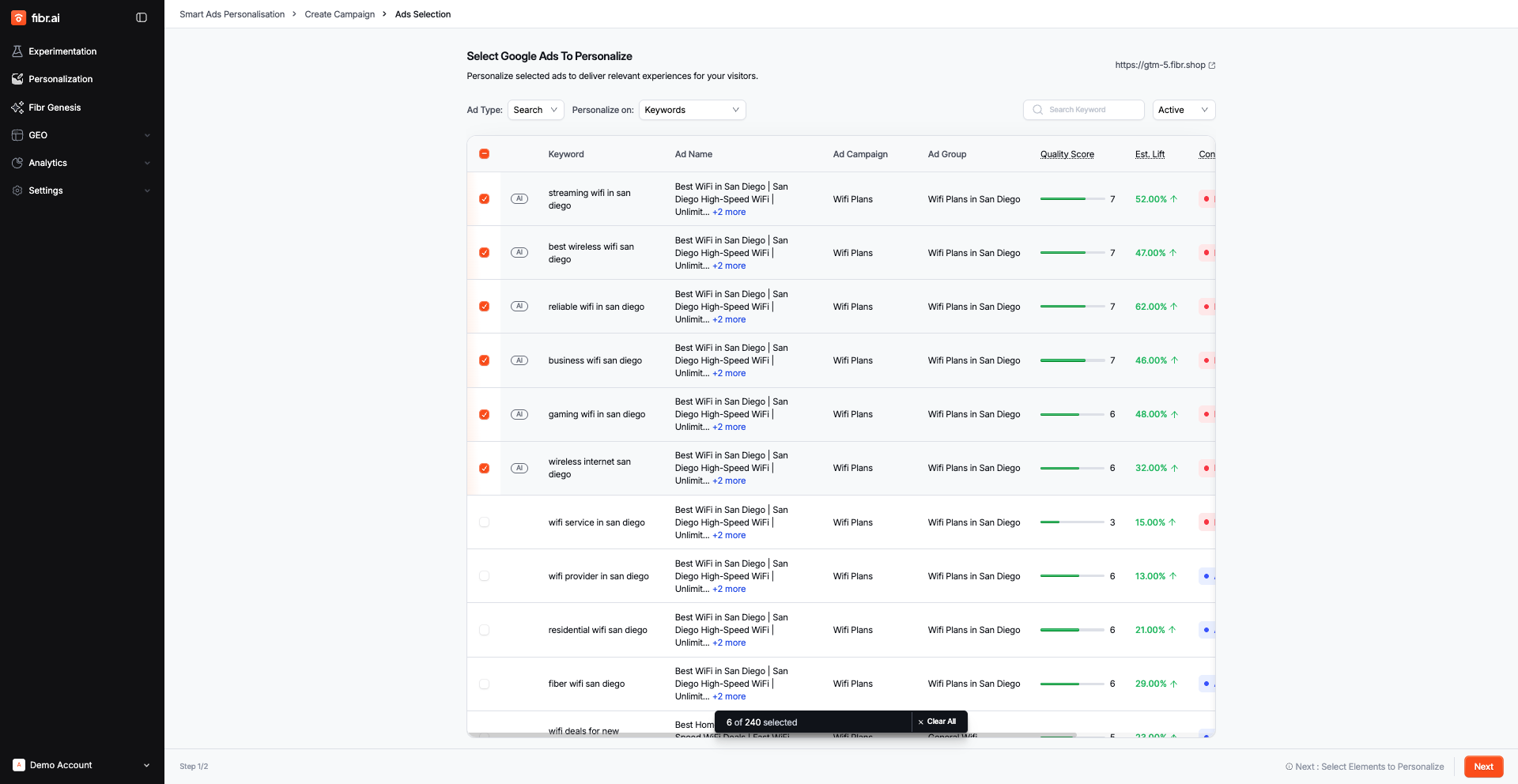Viewport: 1518px width, 784px height.
Task: Open Personalization in the sidebar
Action: pyautogui.click(x=61, y=79)
